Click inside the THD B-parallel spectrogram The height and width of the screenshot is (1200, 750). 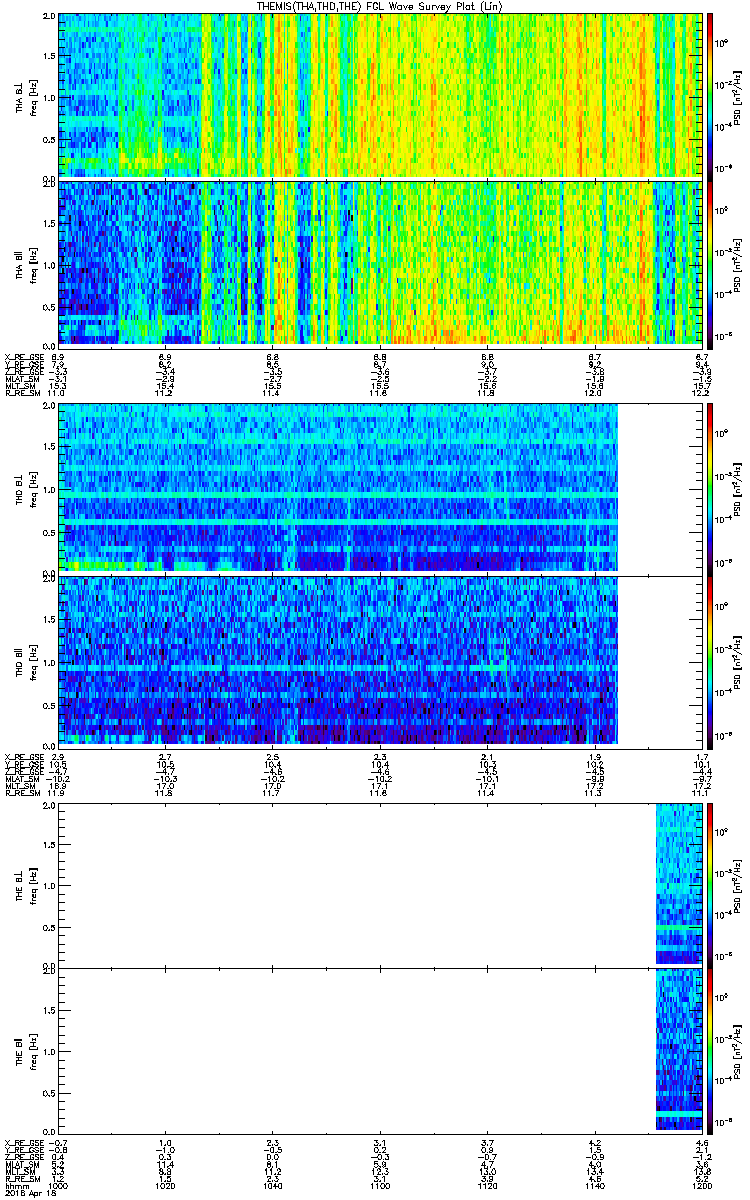tap(338, 660)
